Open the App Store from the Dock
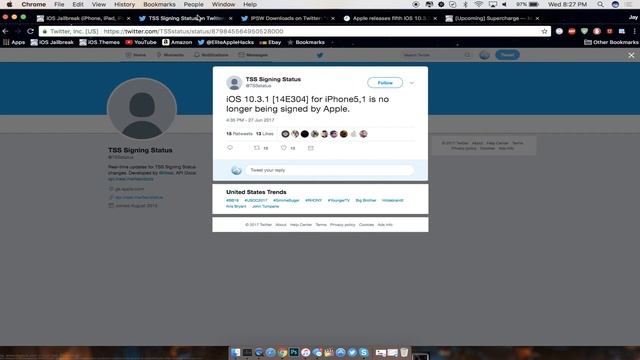Screen dimensions: 640x360 coord(340,352)
